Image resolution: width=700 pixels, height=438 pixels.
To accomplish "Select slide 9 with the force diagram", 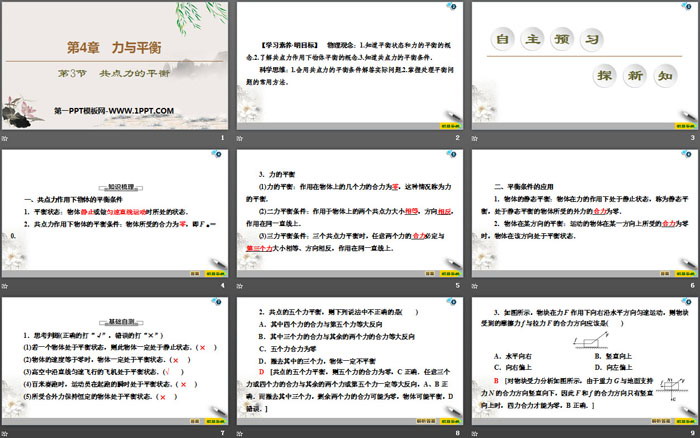I will click(x=582, y=361).
